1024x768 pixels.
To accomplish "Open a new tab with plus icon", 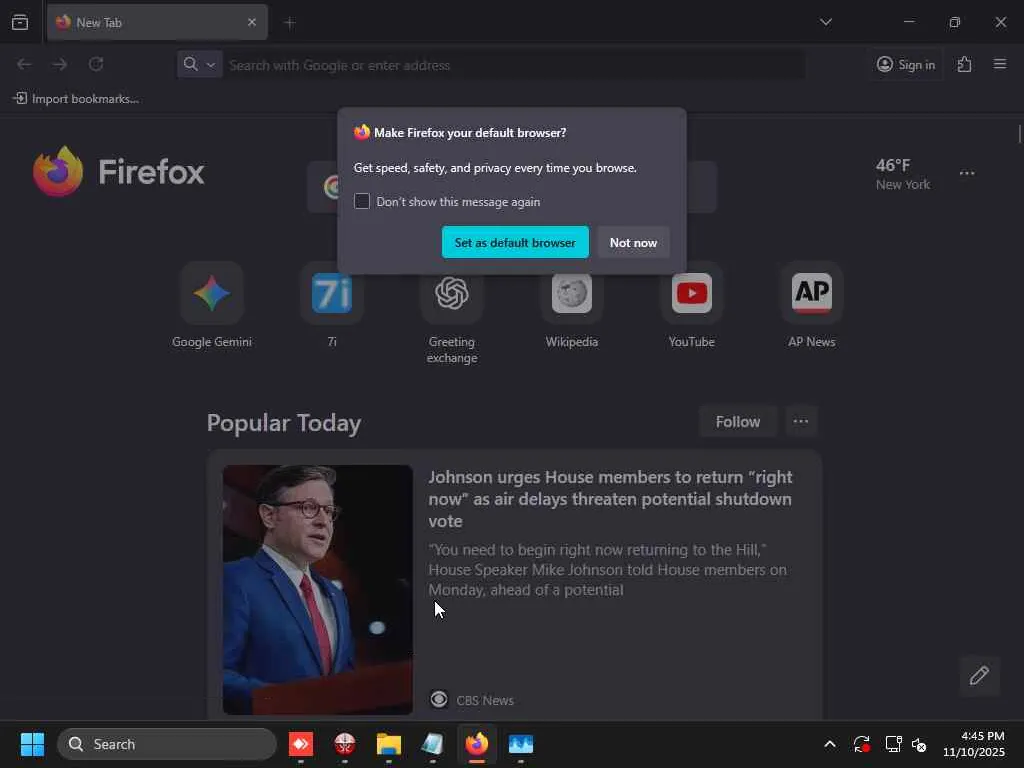I will [290, 23].
